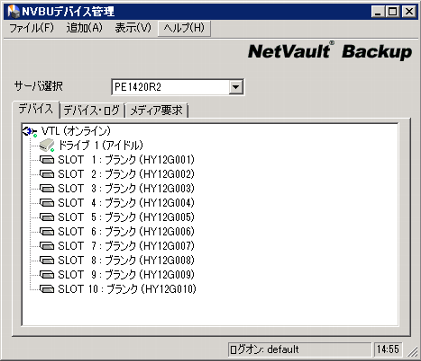
Task: Click the slot icon for SLOT 6
Action: (x=47, y=232)
